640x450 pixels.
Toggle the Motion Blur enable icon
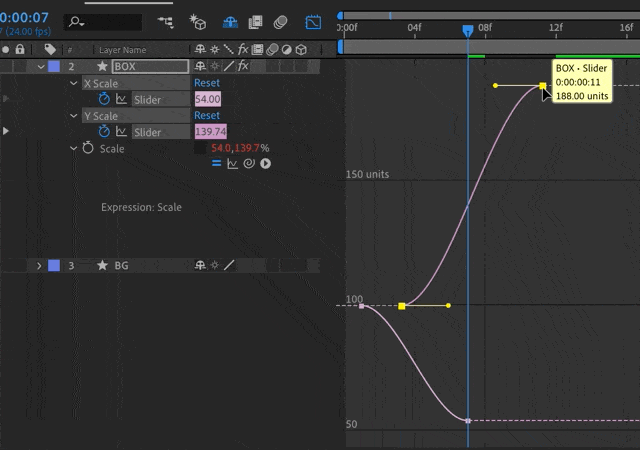[281, 21]
